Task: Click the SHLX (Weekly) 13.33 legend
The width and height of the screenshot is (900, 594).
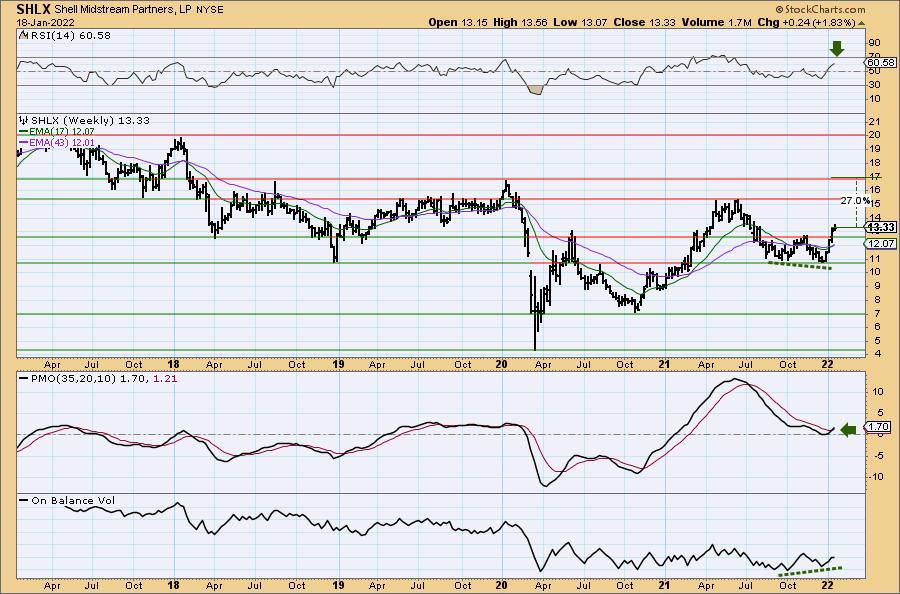Action: [x=90, y=121]
